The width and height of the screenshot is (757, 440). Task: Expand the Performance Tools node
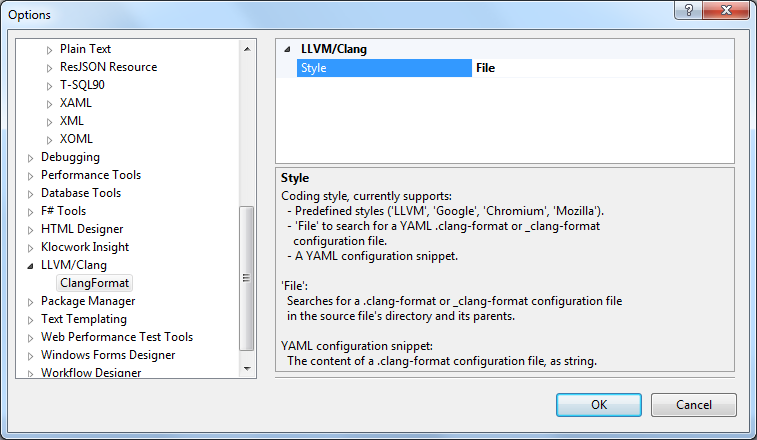[x=31, y=176]
